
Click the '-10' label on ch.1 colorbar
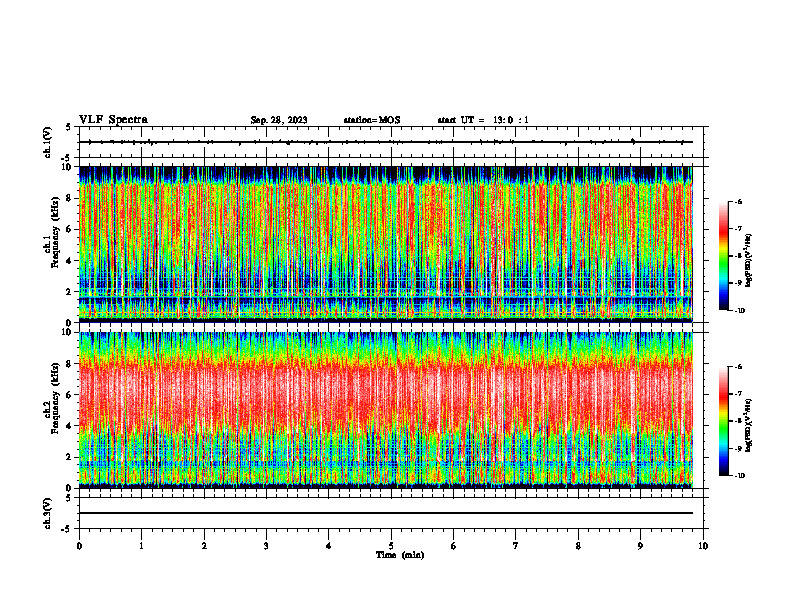coord(740,311)
